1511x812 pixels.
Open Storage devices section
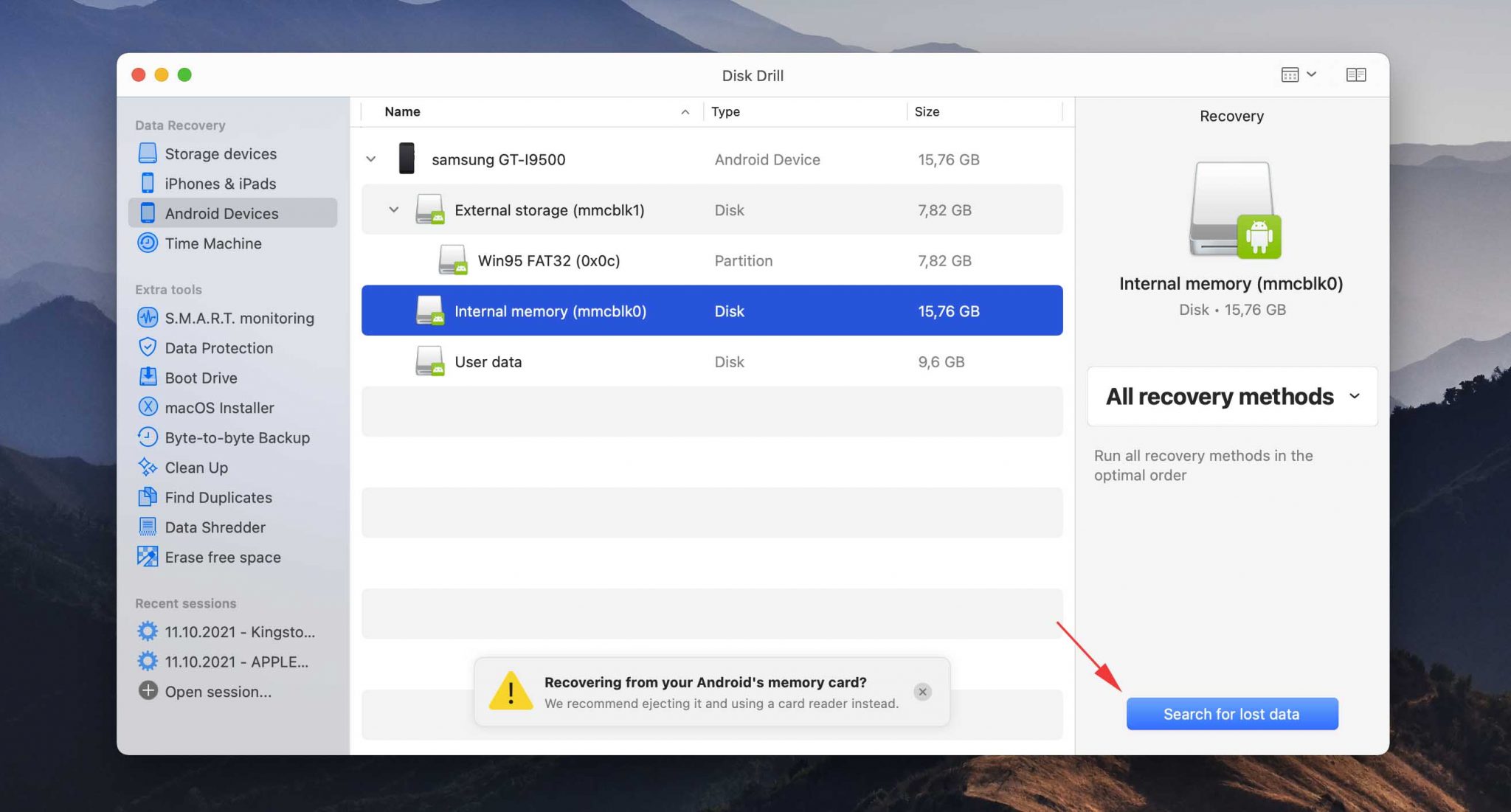point(232,153)
